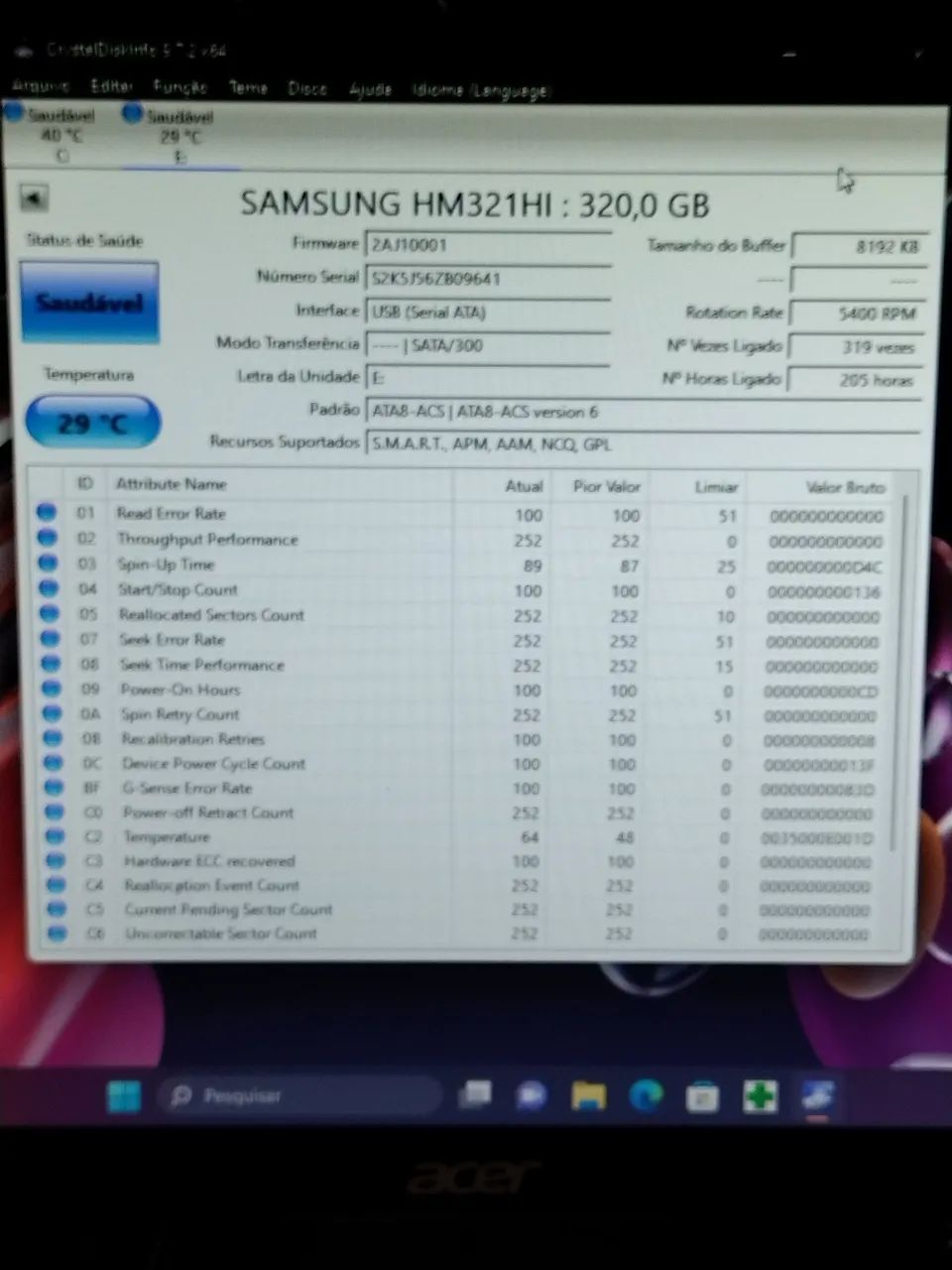Open the Ajuda menu
This screenshot has width=952, height=1270.
(370, 89)
